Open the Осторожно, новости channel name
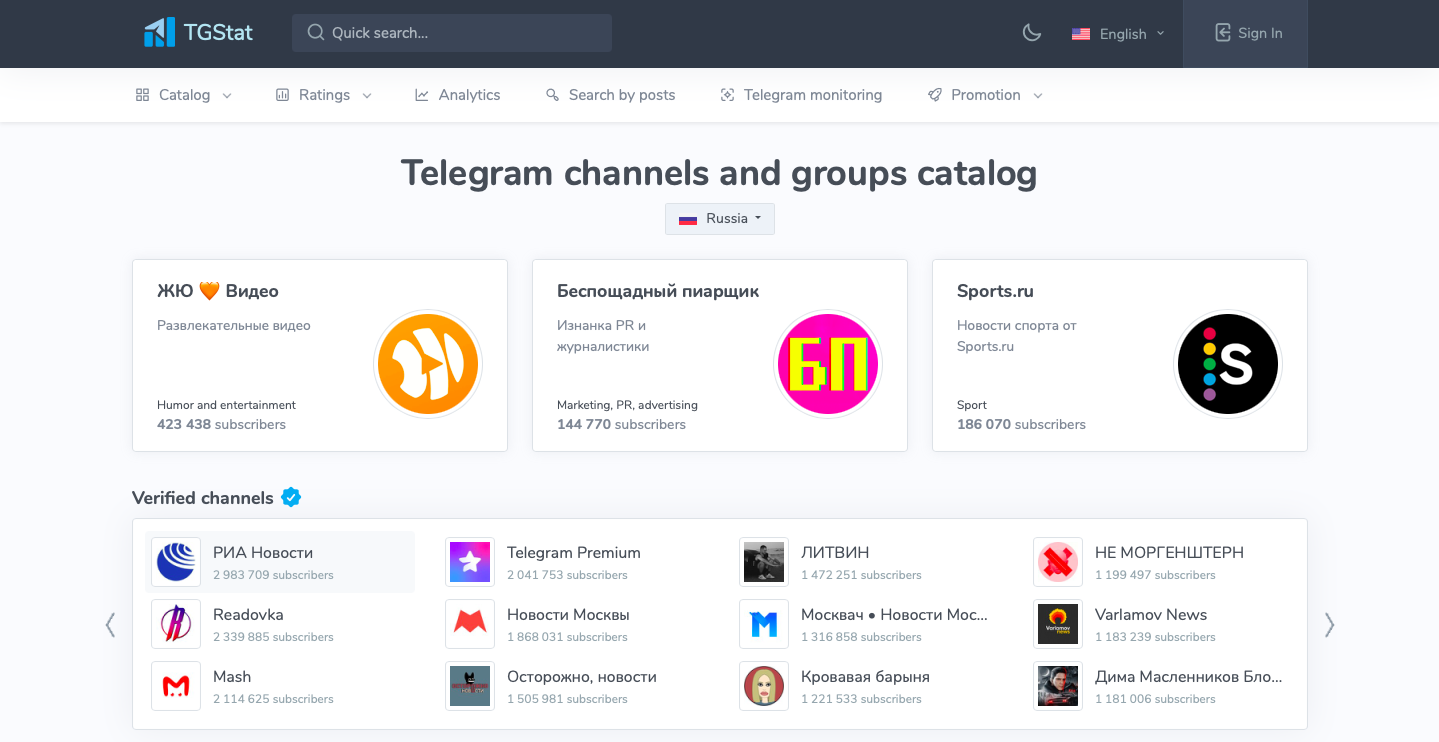1439x742 pixels. point(582,677)
